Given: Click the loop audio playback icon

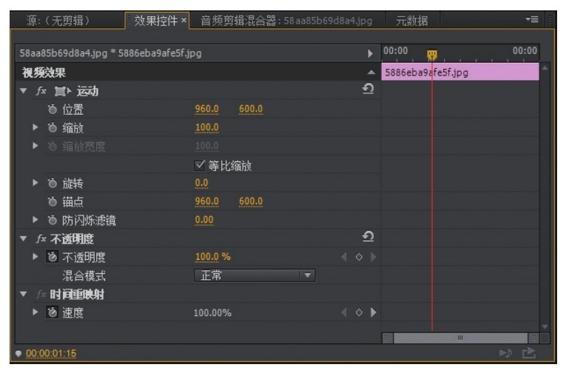Looking at the screenshot, I should 505,353.
